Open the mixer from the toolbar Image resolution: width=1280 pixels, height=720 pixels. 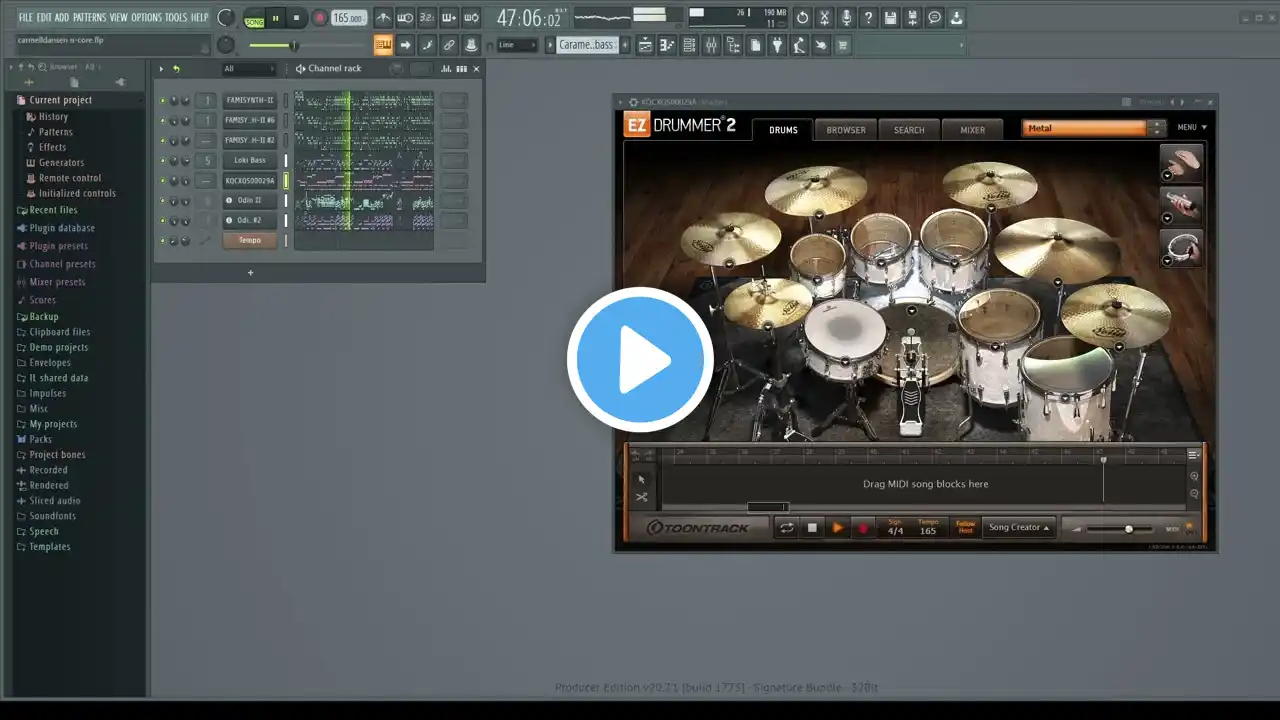711,45
